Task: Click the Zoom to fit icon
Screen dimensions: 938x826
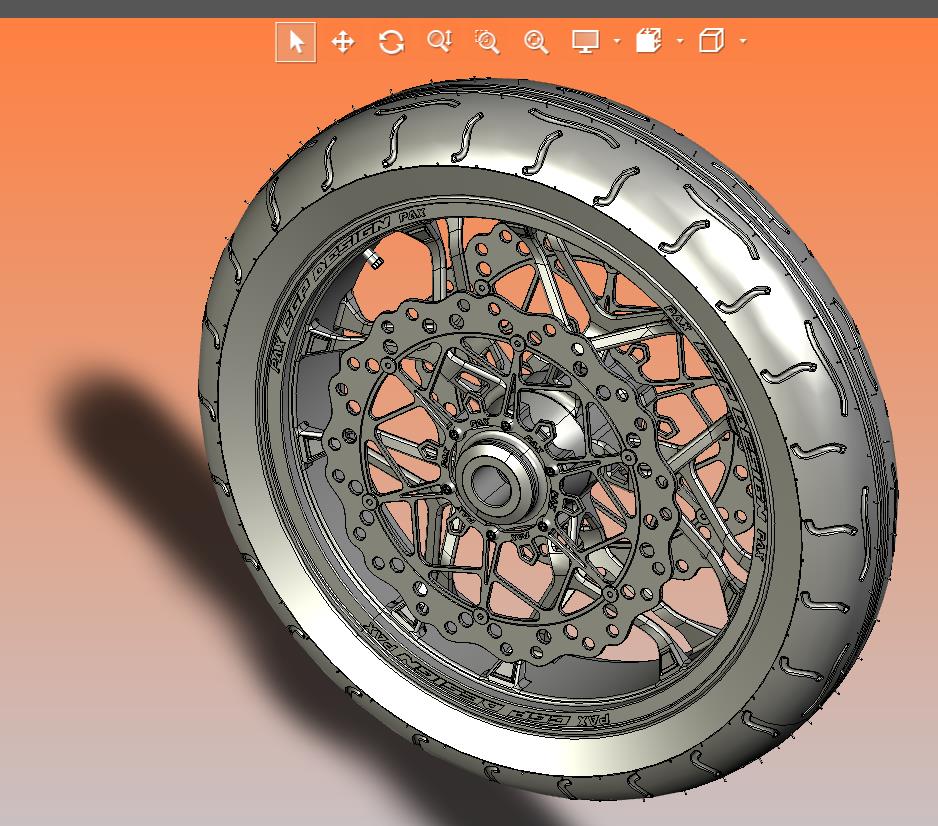Action: pyautogui.click(x=536, y=42)
